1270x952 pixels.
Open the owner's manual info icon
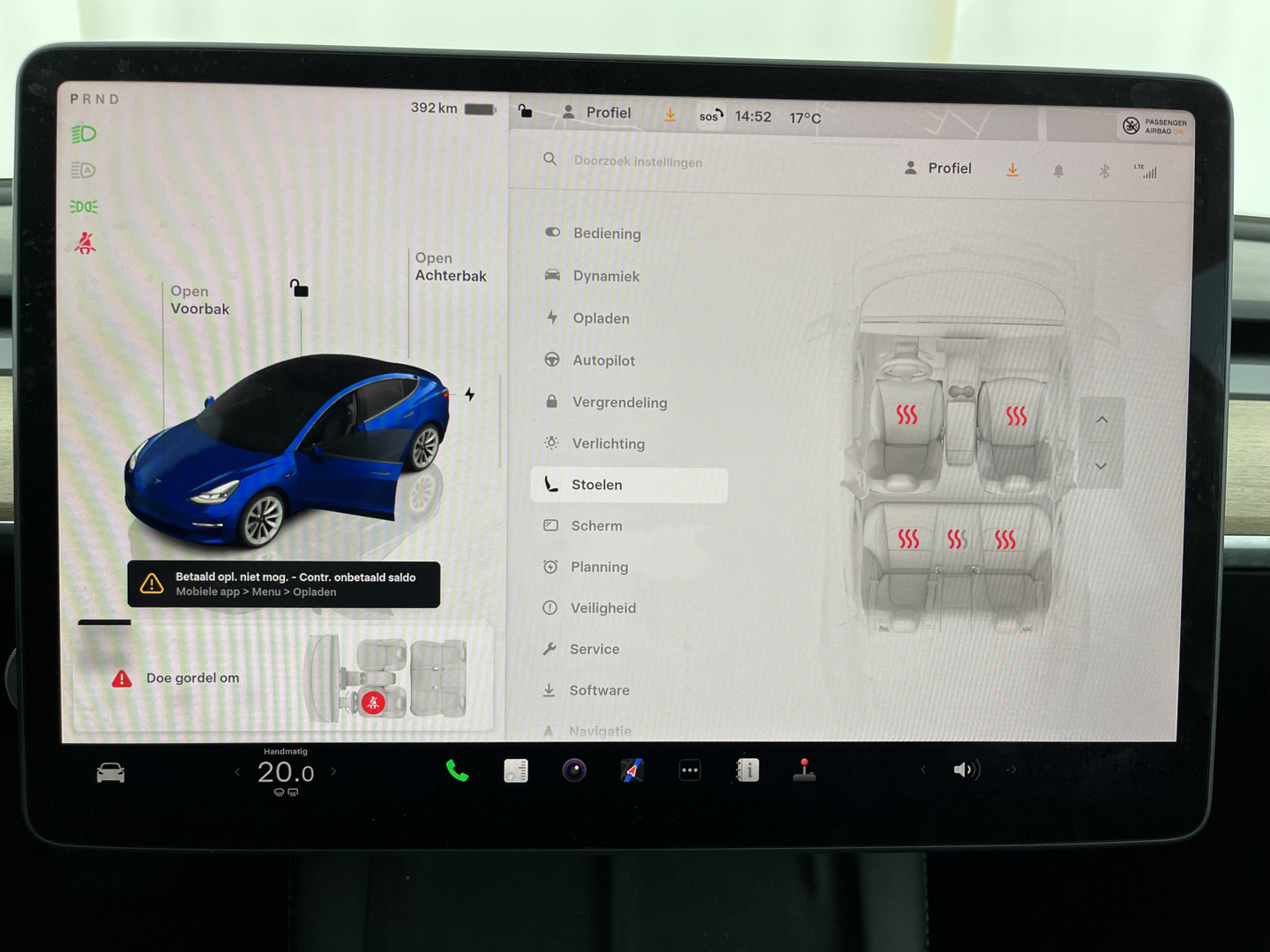click(746, 770)
